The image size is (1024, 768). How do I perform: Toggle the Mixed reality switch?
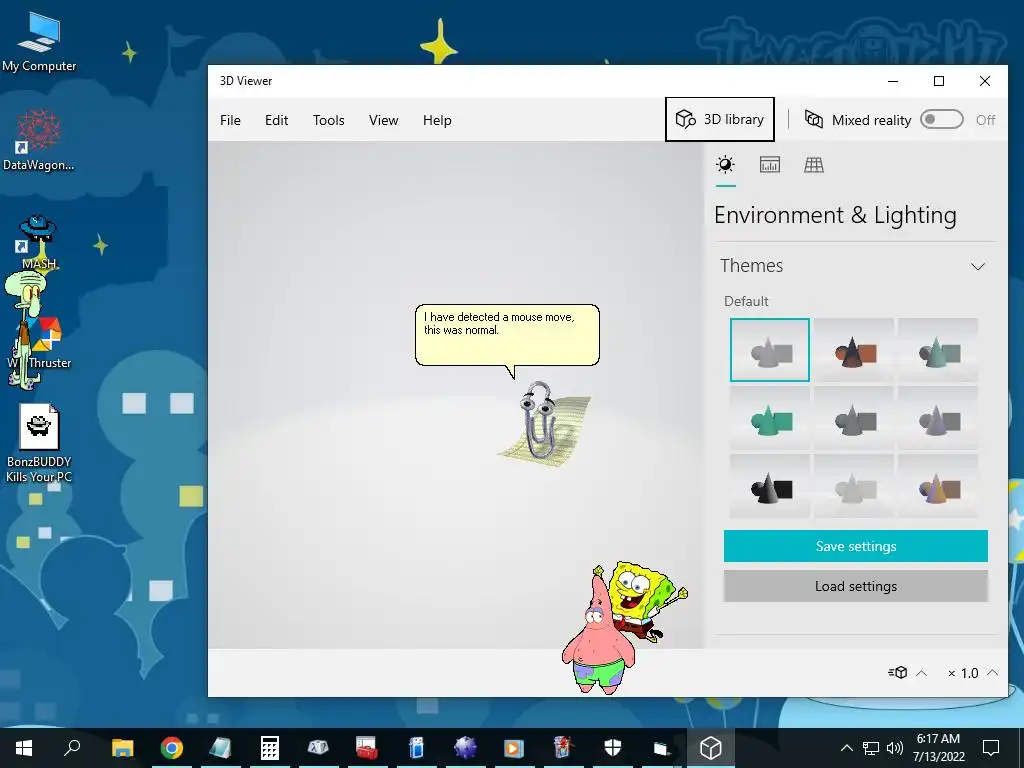click(x=941, y=120)
